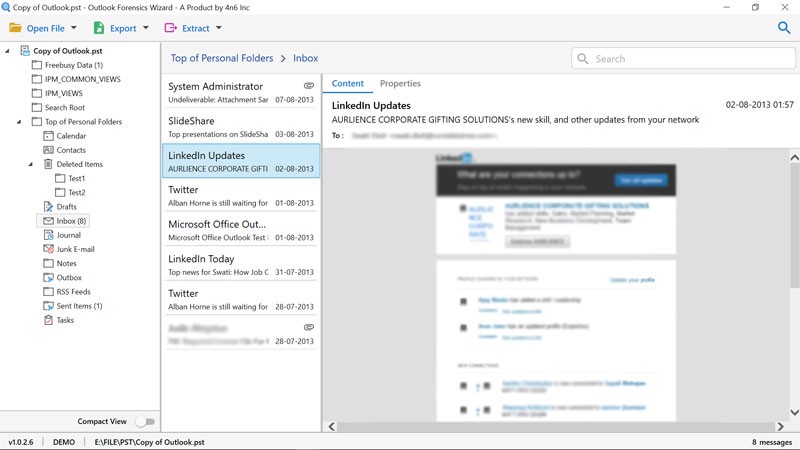
Task: Collapse the Copy of Outlook.pst tree node
Action: click(7, 51)
